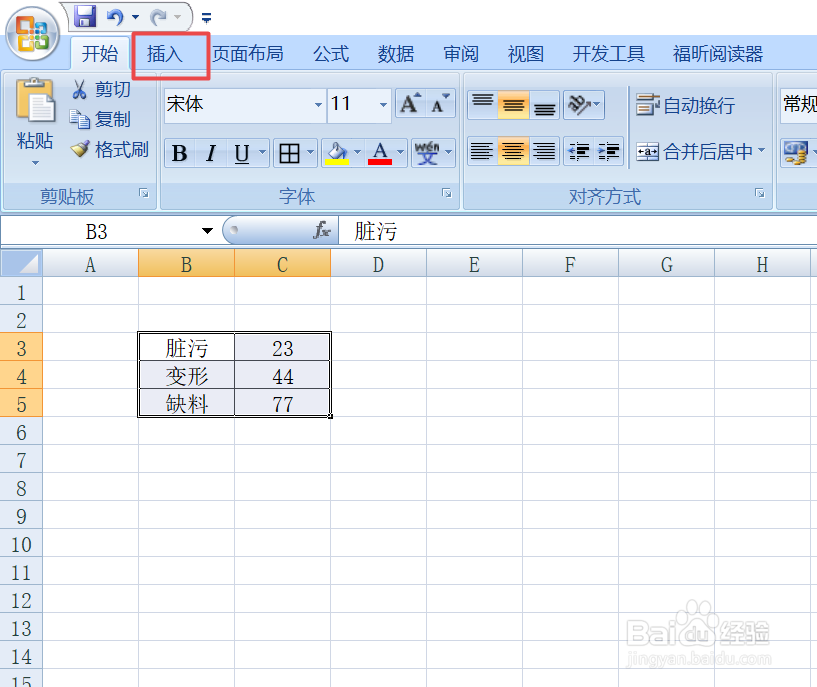Toggle center horizontal alignment

tap(513, 152)
